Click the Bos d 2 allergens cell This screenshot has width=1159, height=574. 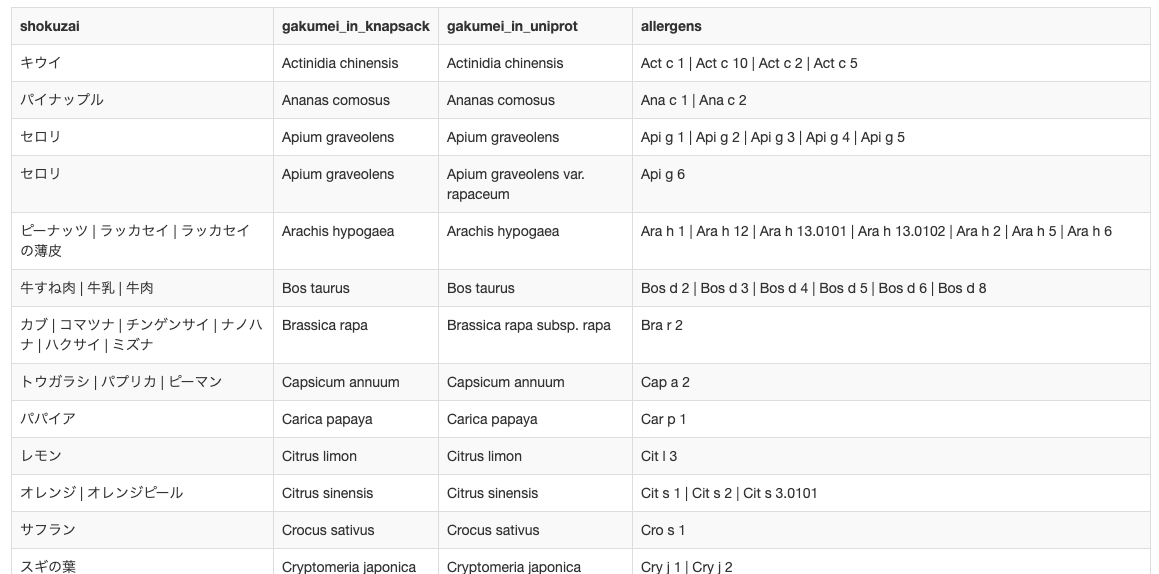pyautogui.click(x=813, y=288)
